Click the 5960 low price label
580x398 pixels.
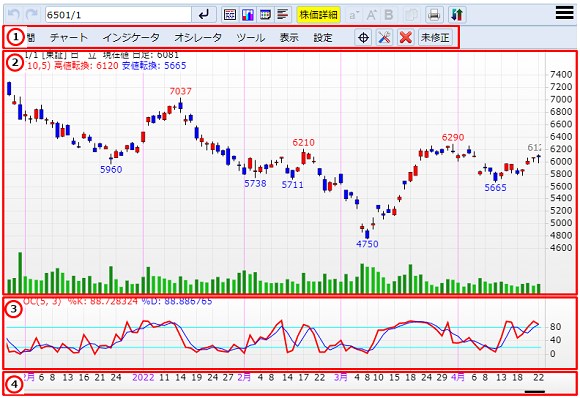[111, 169]
